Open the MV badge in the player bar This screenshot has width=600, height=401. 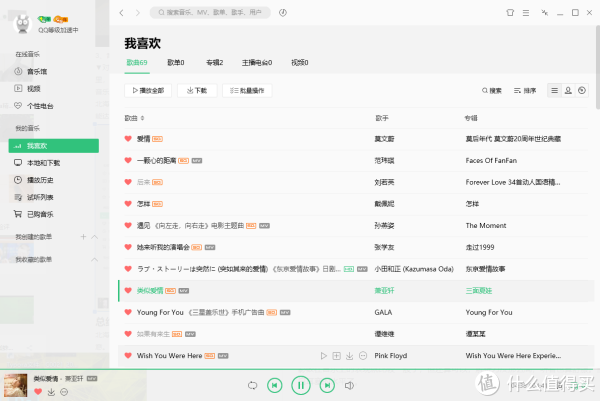click(92, 378)
